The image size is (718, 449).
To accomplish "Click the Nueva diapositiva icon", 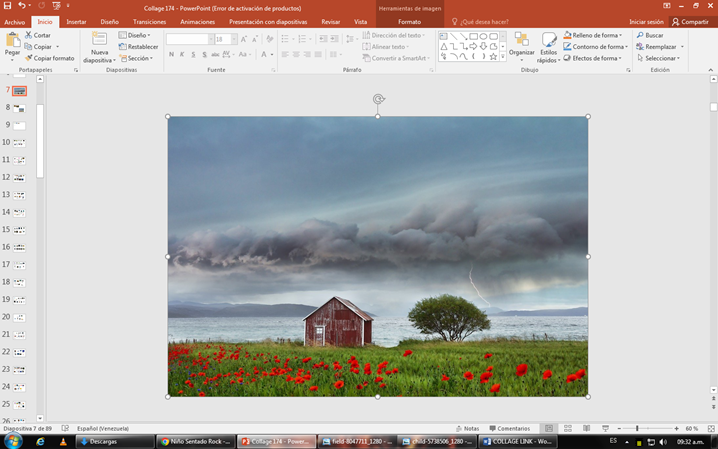I will [99, 39].
